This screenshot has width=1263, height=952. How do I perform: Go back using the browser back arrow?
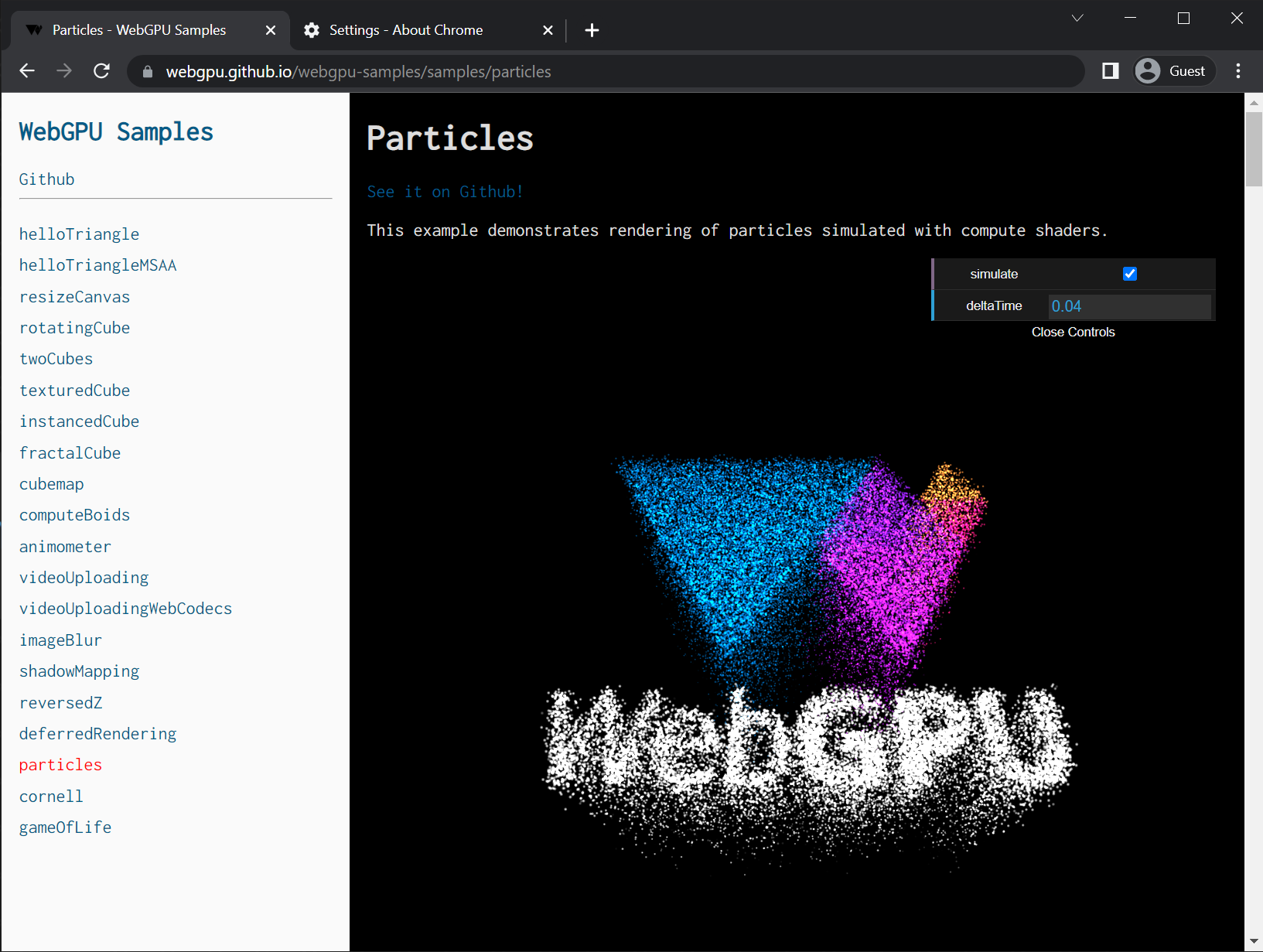click(27, 71)
